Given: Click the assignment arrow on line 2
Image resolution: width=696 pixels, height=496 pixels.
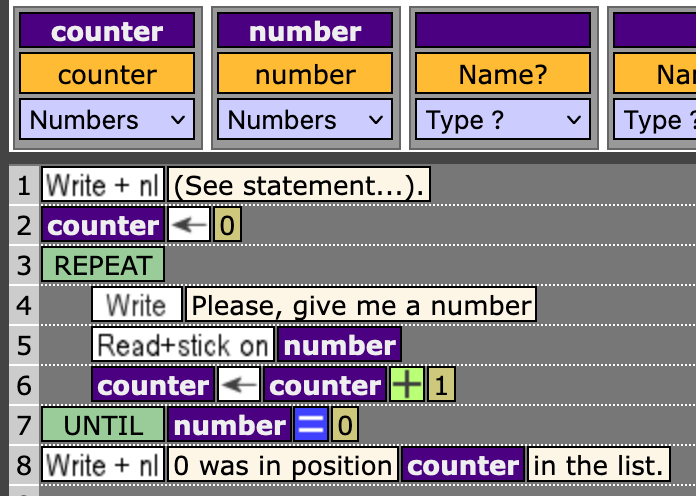Looking at the screenshot, I should point(190,225).
